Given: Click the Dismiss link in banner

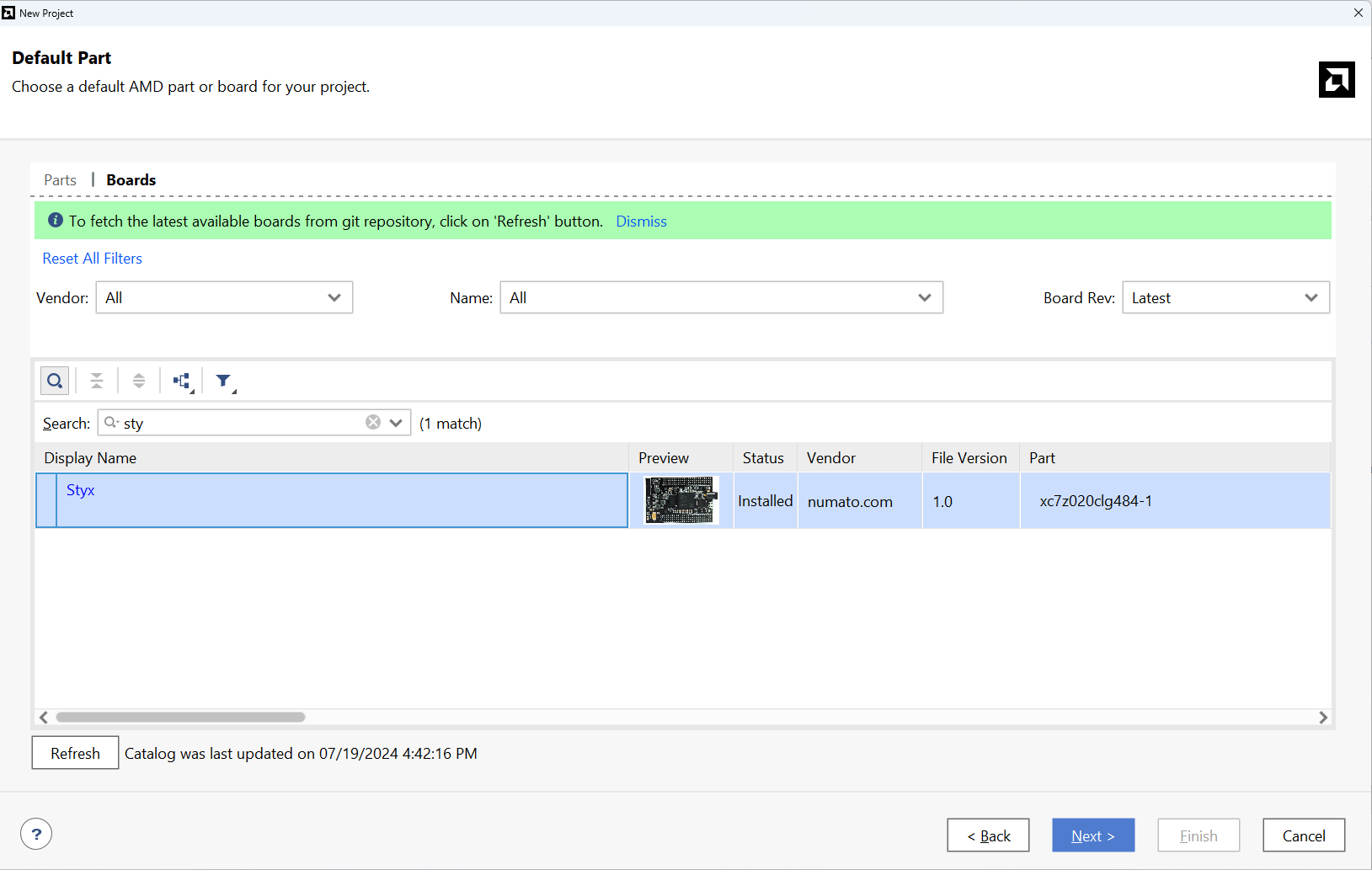Looking at the screenshot, I should point(641,222).
